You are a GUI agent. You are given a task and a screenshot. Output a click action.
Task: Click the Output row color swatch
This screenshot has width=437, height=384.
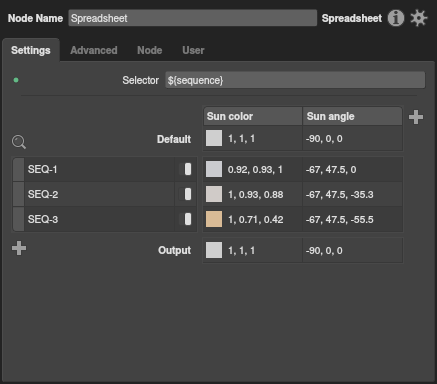click(x=214, y=250)
